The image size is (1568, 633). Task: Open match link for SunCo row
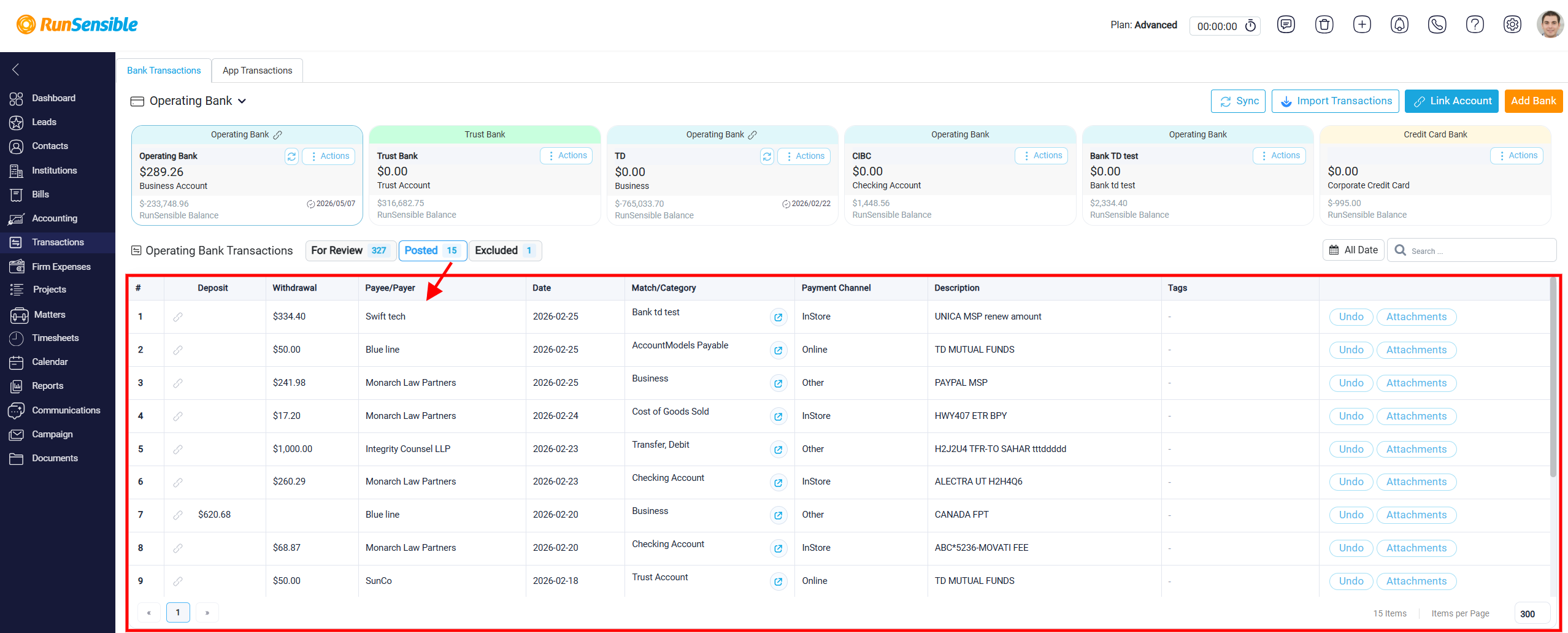(778, 581)
